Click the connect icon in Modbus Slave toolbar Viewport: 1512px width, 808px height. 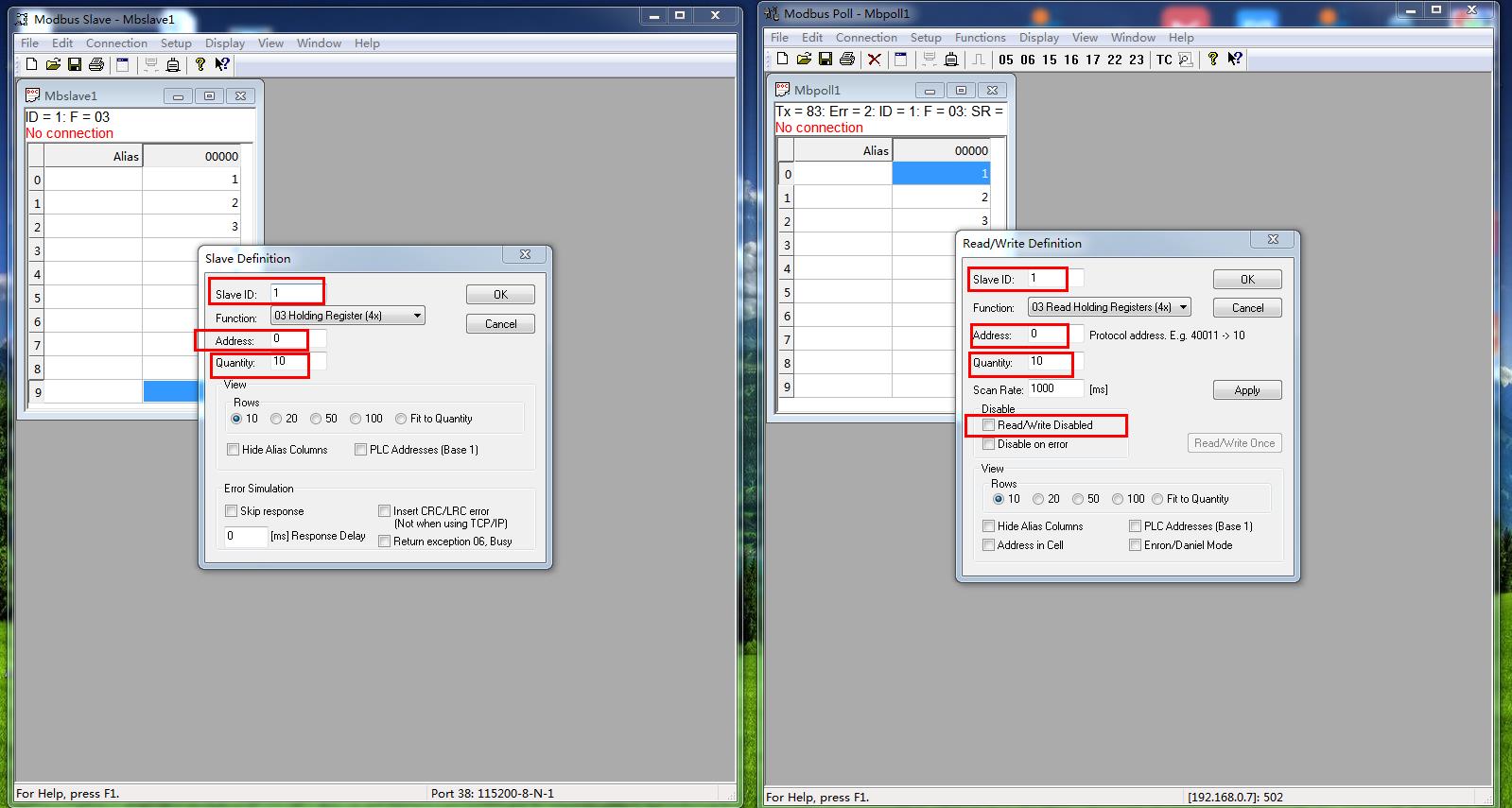pyautogui.click(x=150, y=64)
